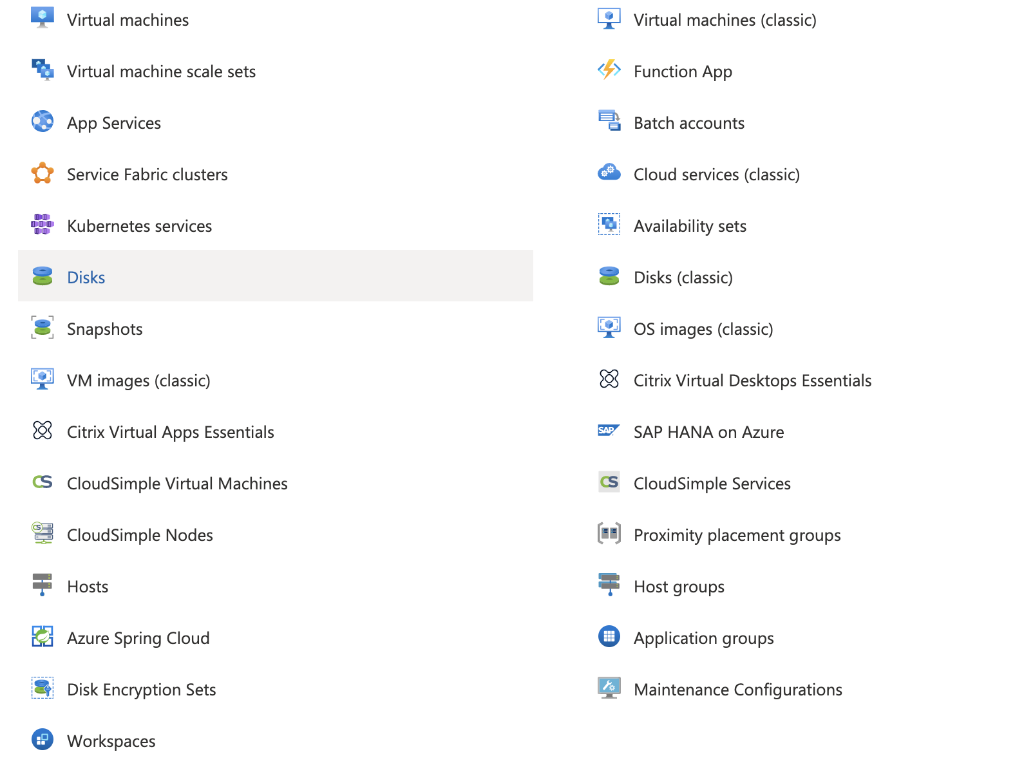Open Citrix Virtual Desktops Essentials link
Viewport: 1024px width, 783px height.
(753, 381)
